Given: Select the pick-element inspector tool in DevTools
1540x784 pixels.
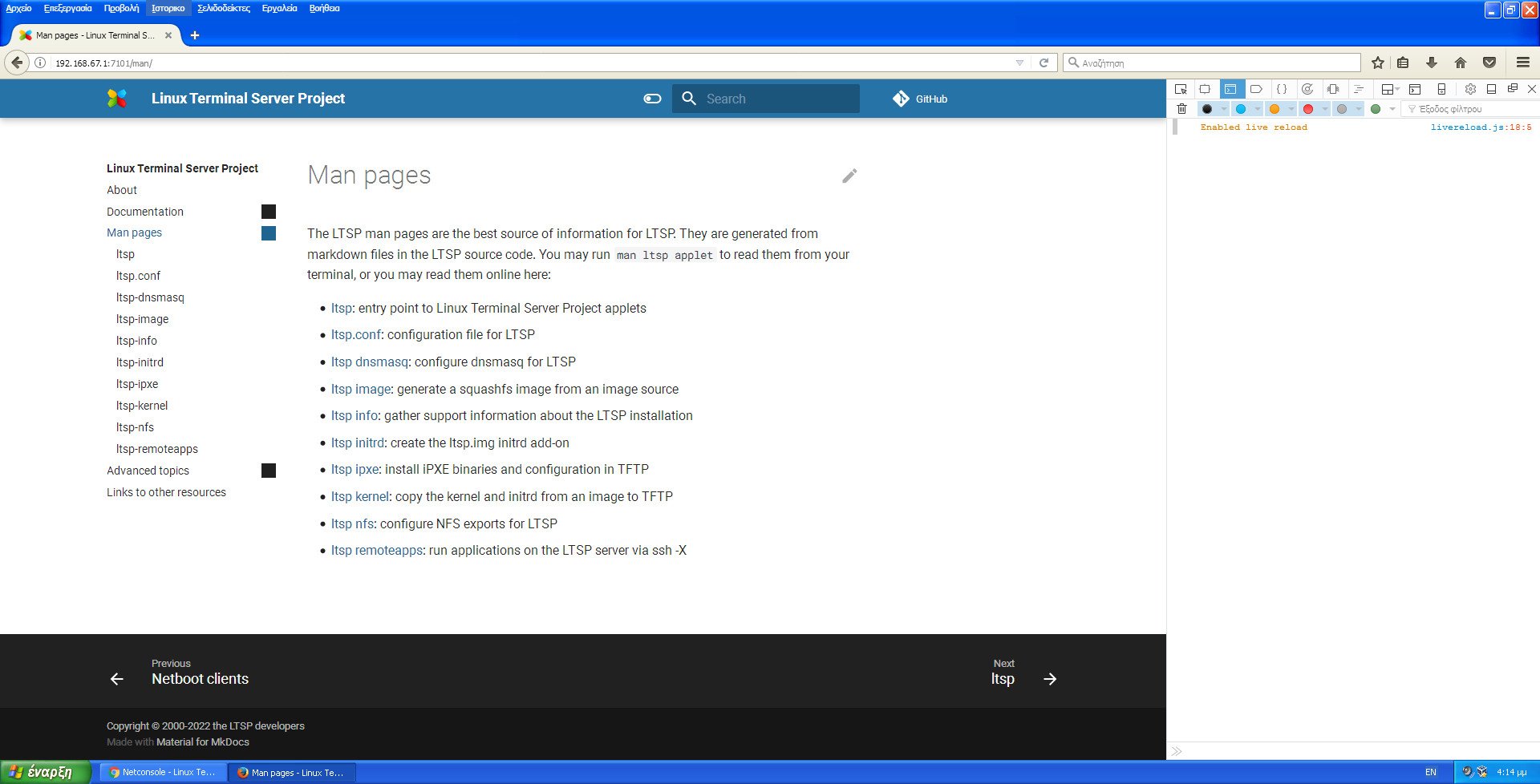Looking at the screenshot, I should pyautogui.click(x=1181, y=89).
